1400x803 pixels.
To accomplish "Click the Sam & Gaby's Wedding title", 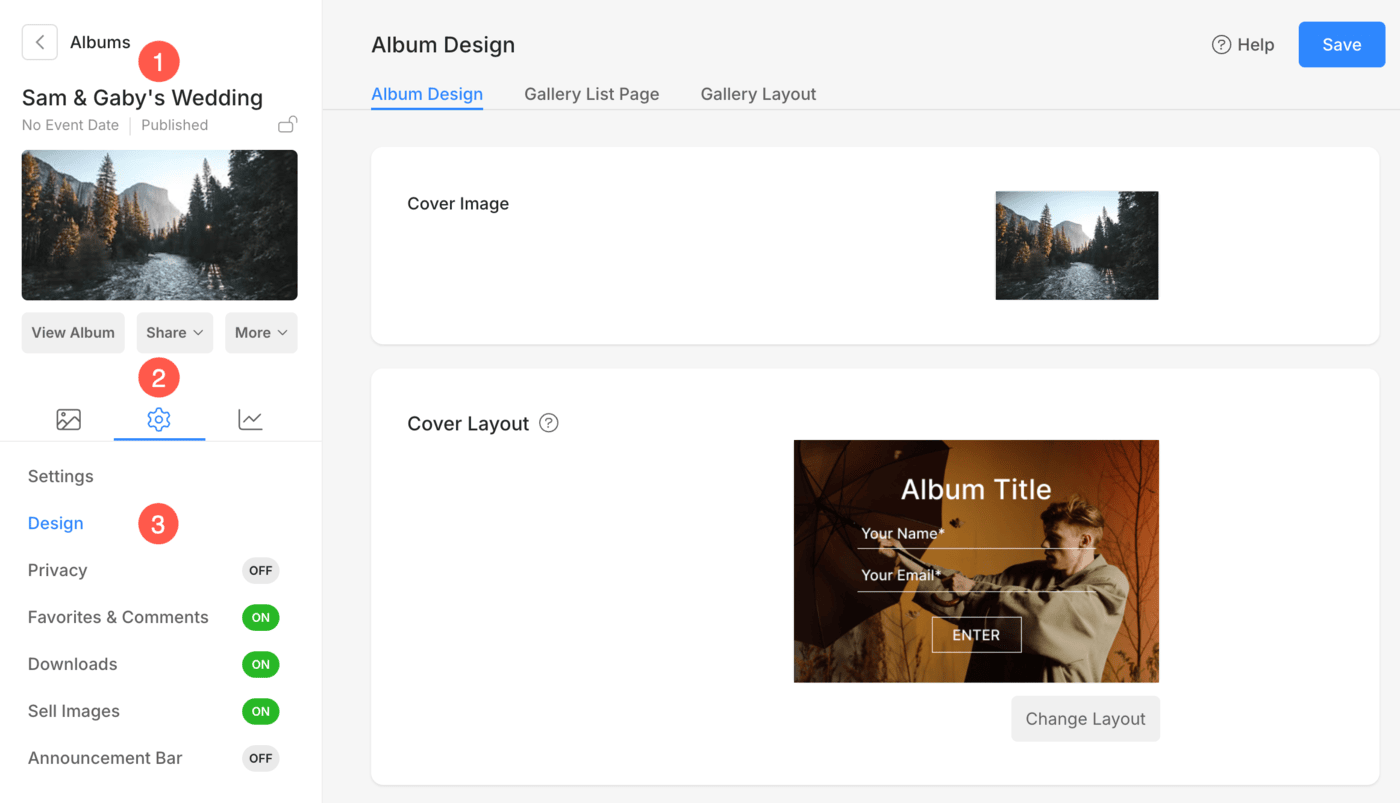I will [143, 98].
